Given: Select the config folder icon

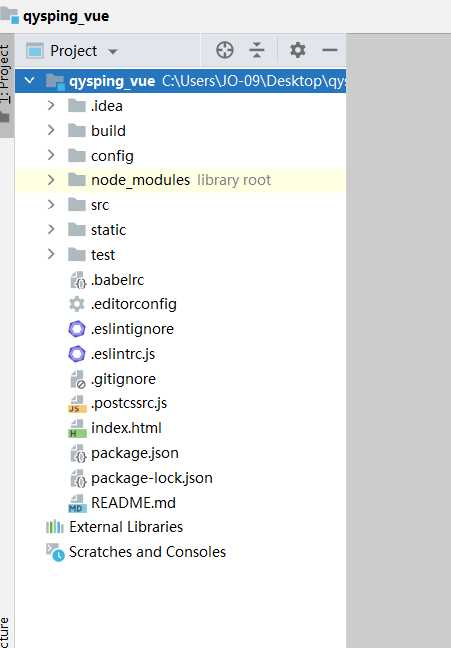Looking at the screenshot, I should 77,155.
